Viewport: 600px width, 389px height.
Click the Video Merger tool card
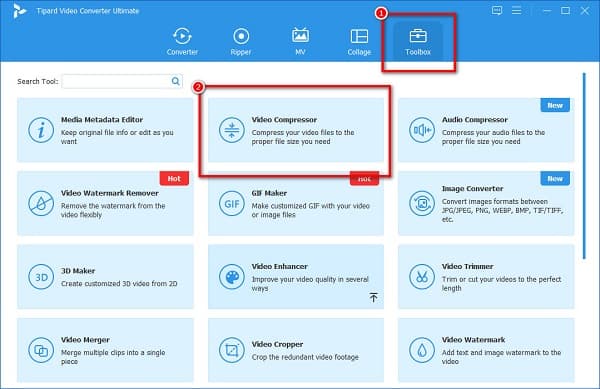105,350
